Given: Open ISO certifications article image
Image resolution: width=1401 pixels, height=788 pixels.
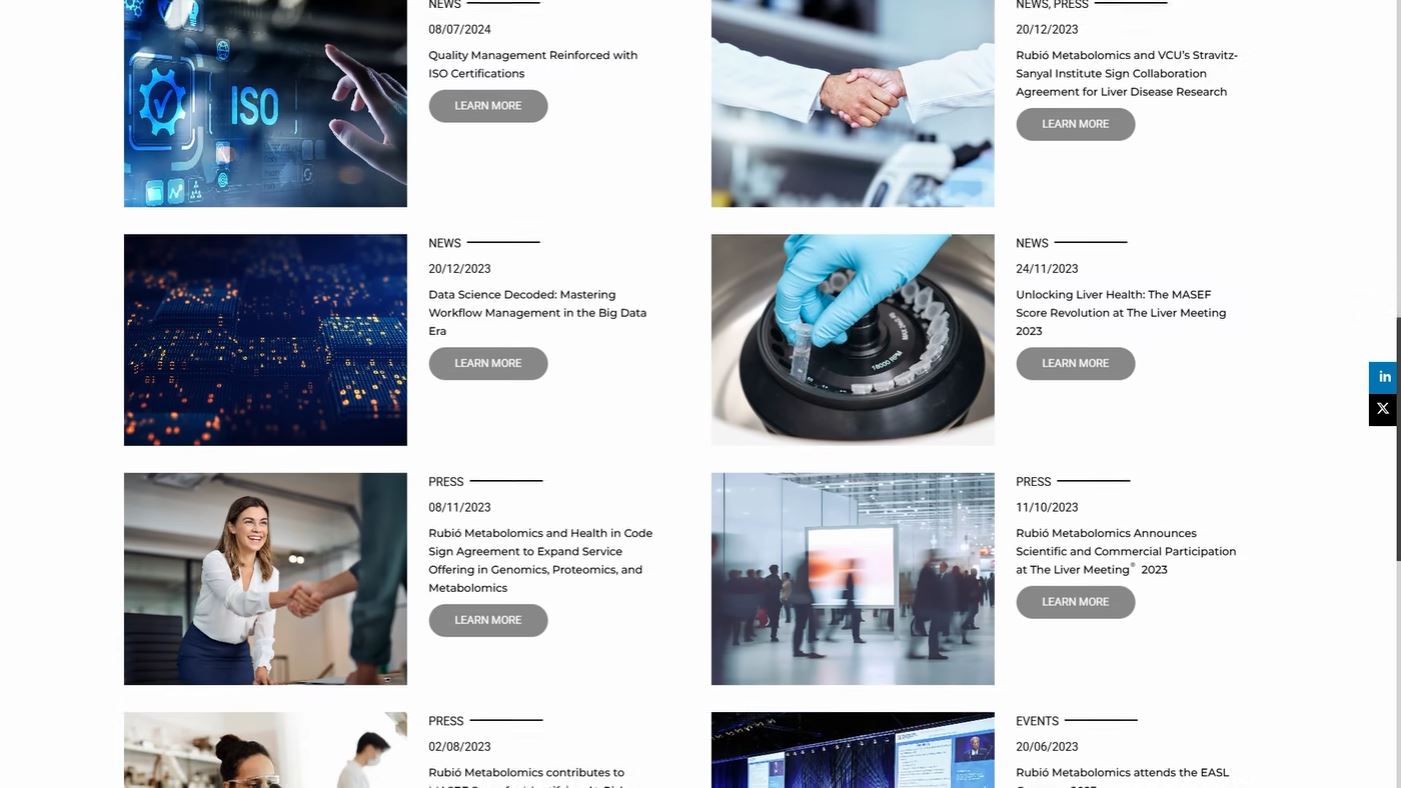Looking at the screenshot, I should (265, 103).
